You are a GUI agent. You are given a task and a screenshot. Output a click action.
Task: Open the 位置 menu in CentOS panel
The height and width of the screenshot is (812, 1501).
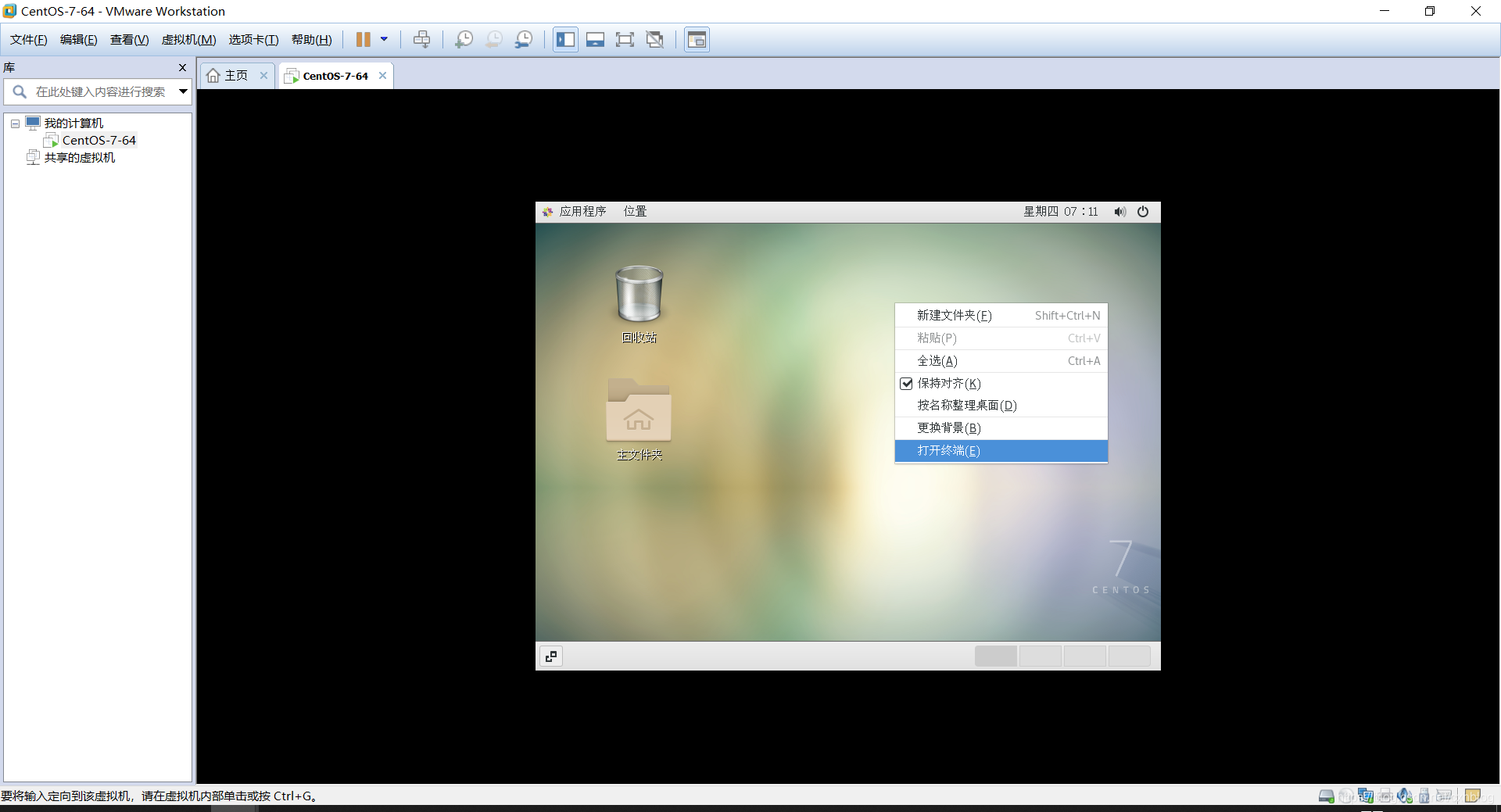point(635,212)
